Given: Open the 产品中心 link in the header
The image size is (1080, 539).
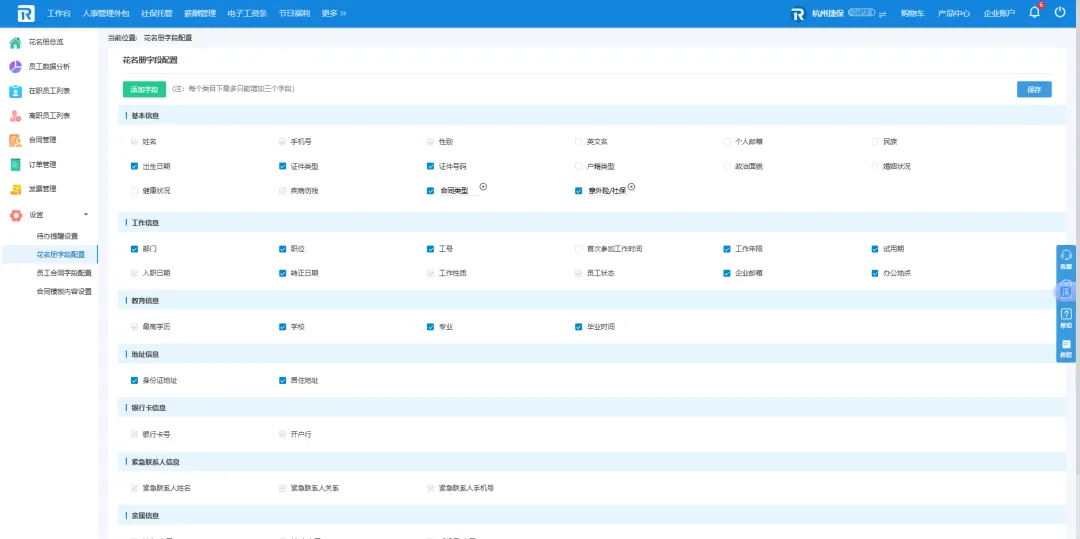Looking at the screenshot, I should point(954,13).
